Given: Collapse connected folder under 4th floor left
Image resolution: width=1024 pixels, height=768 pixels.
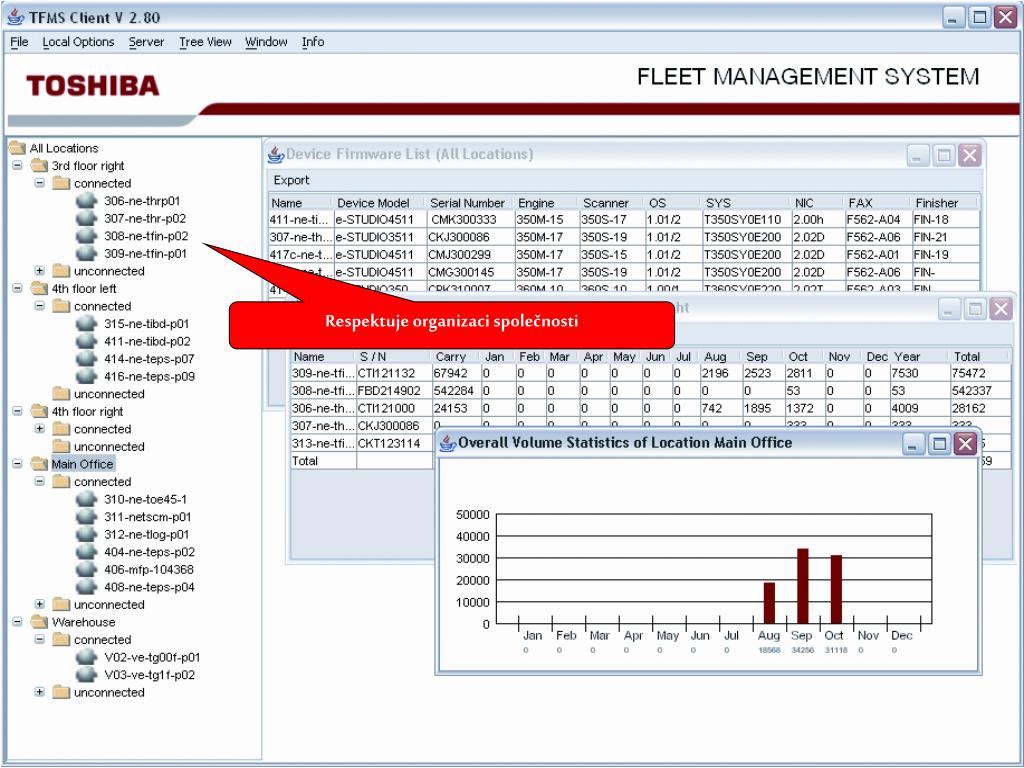Looking at the screenshot, I should pos(40,306).
